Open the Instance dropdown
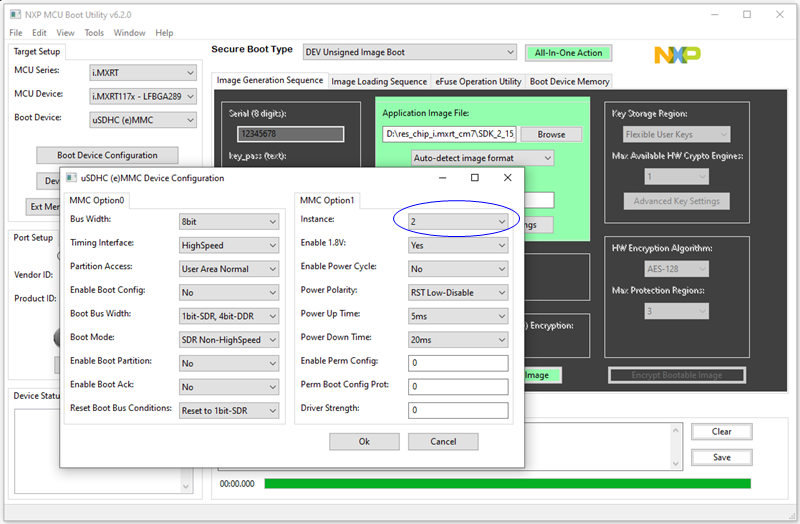Screen dimensions: 800x524 (x=458, y=221)
